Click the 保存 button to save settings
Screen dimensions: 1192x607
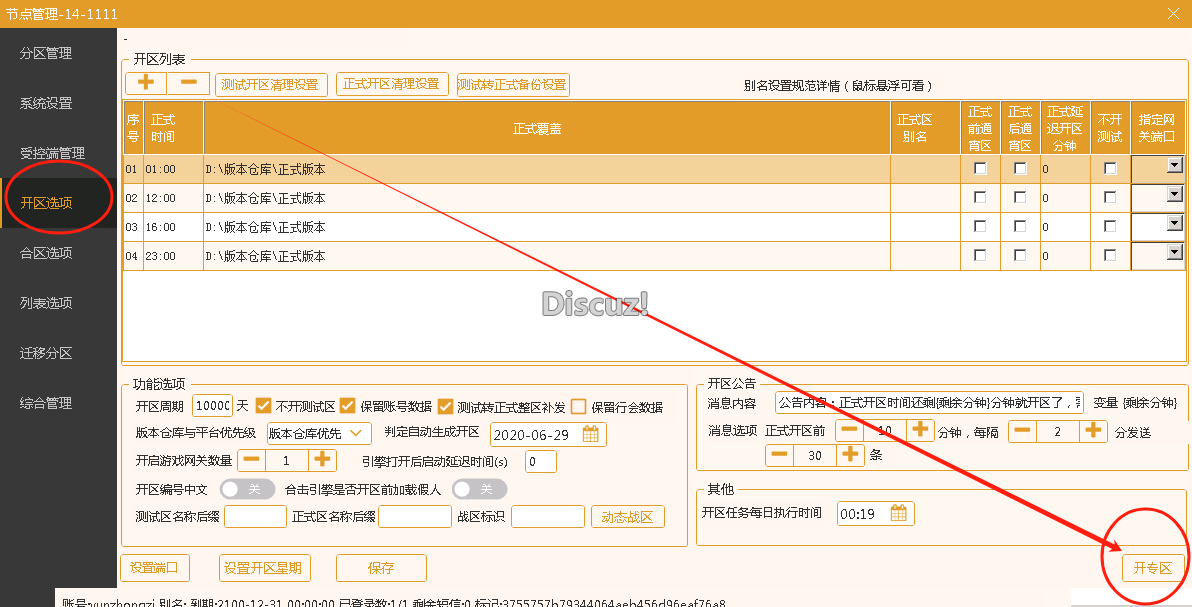point(380,567)
